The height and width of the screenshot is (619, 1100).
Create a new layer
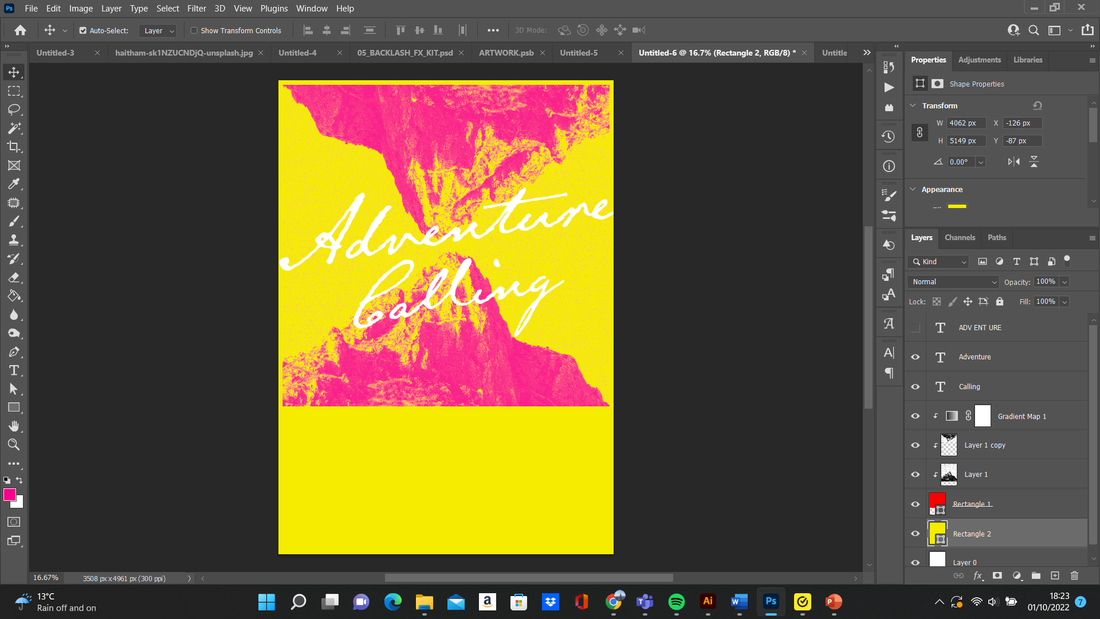[1055, 575]
